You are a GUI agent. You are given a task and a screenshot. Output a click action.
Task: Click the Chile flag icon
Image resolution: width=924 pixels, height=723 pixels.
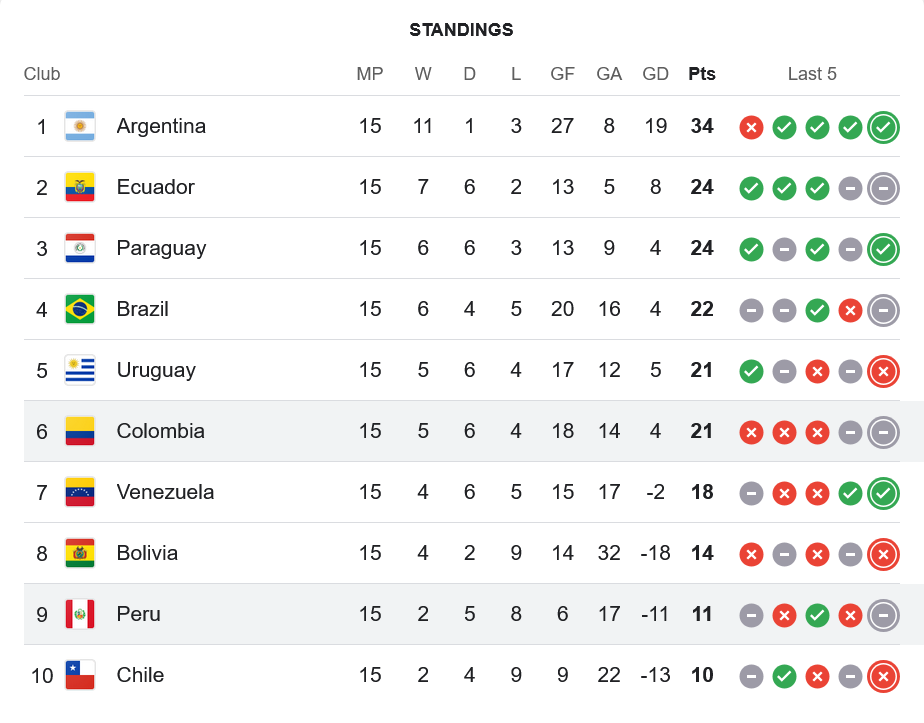tap(80, 676)
